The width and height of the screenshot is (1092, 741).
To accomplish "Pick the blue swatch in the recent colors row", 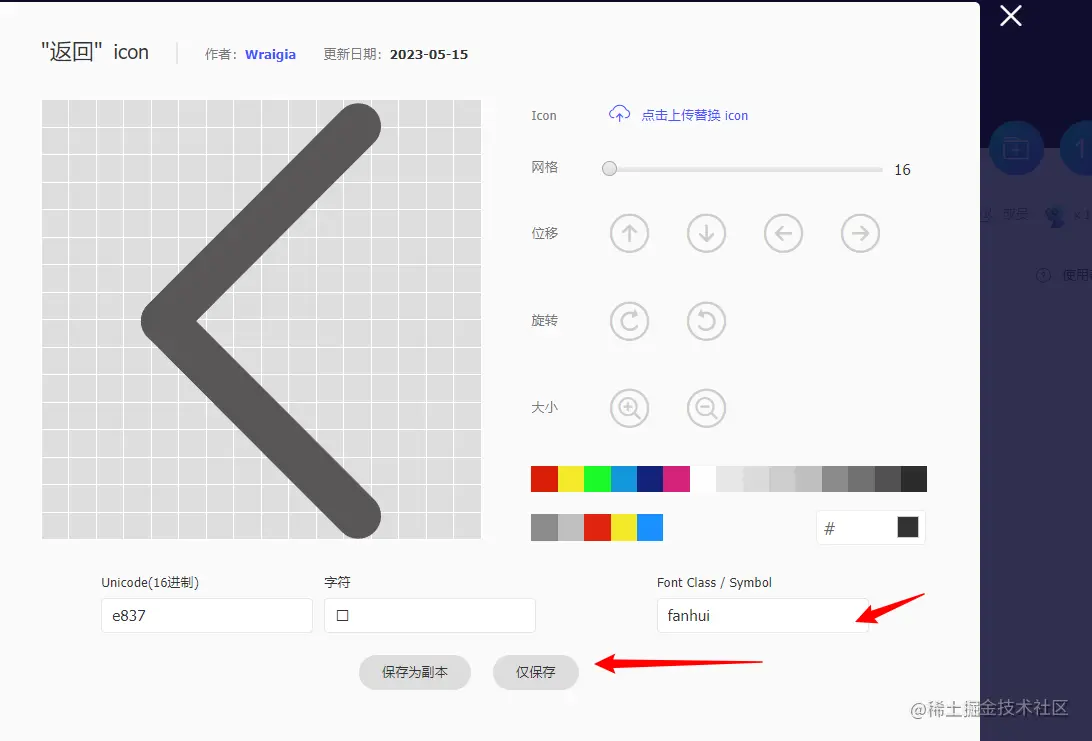I will pos(650,528).
